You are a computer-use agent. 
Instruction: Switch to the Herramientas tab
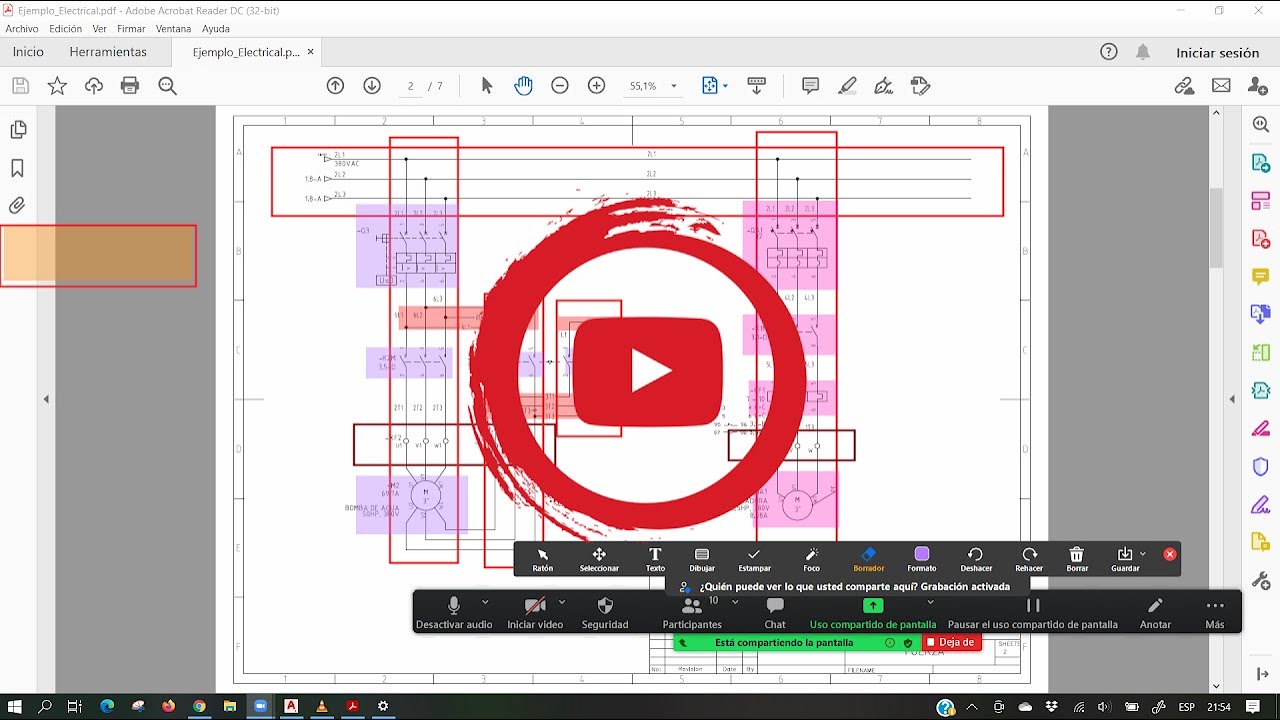coord(108,52)
